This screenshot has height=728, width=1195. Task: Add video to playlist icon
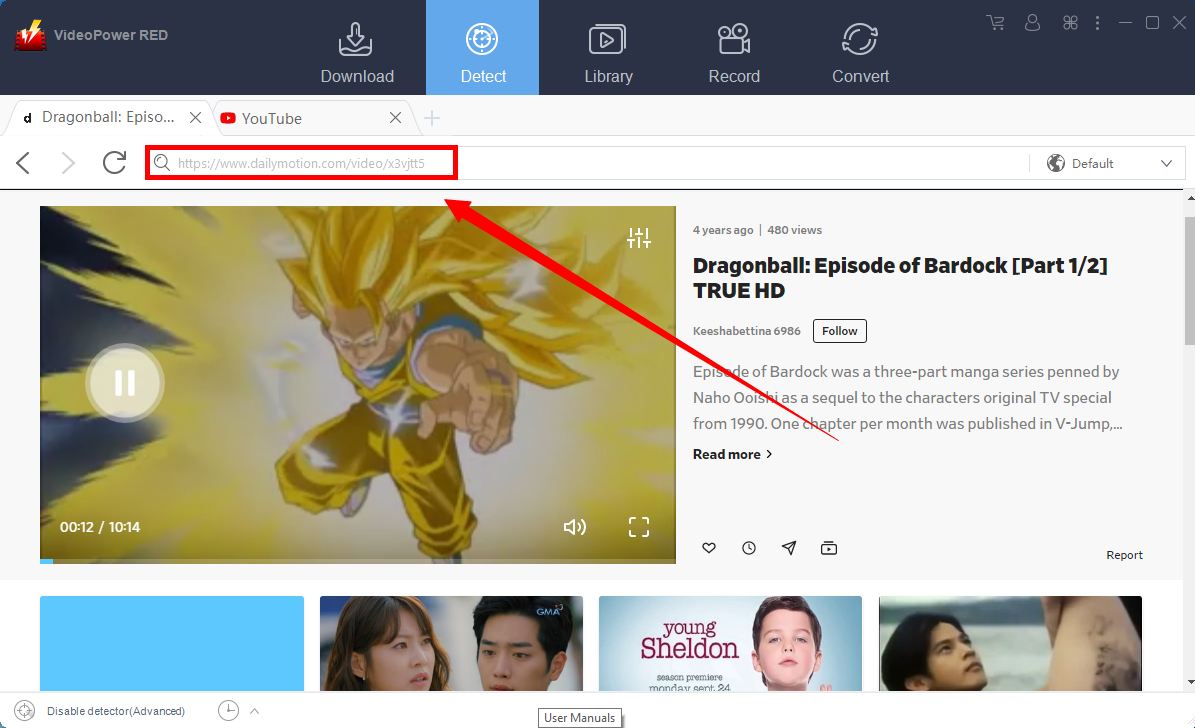(828, 547)
